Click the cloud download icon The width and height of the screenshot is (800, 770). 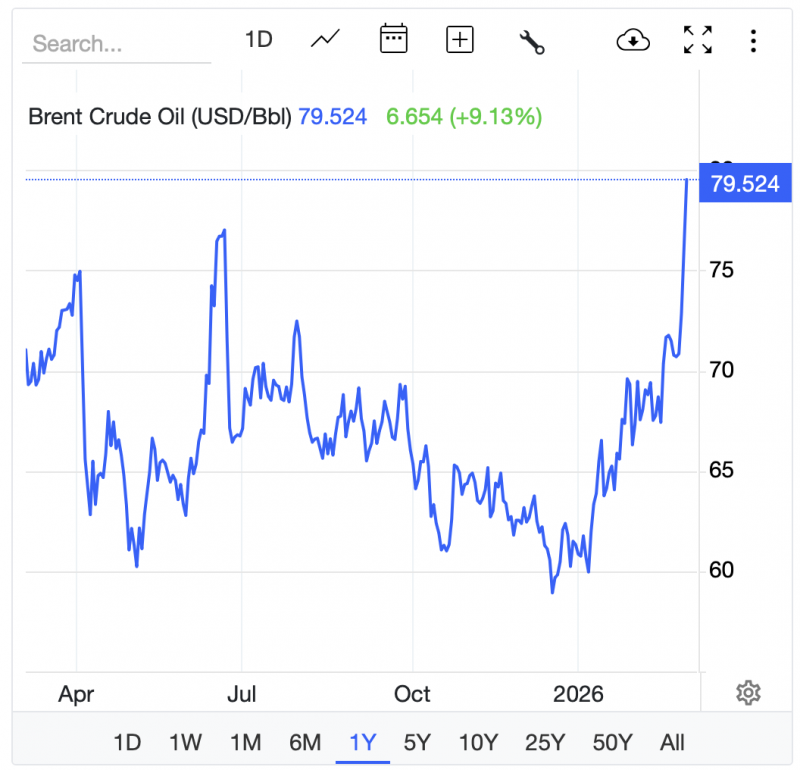coord(633,40)
